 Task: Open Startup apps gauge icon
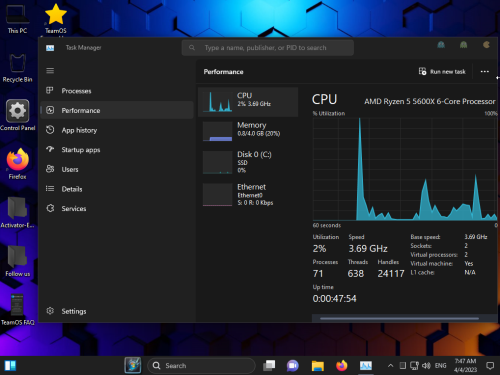click(x=50, y=149)
